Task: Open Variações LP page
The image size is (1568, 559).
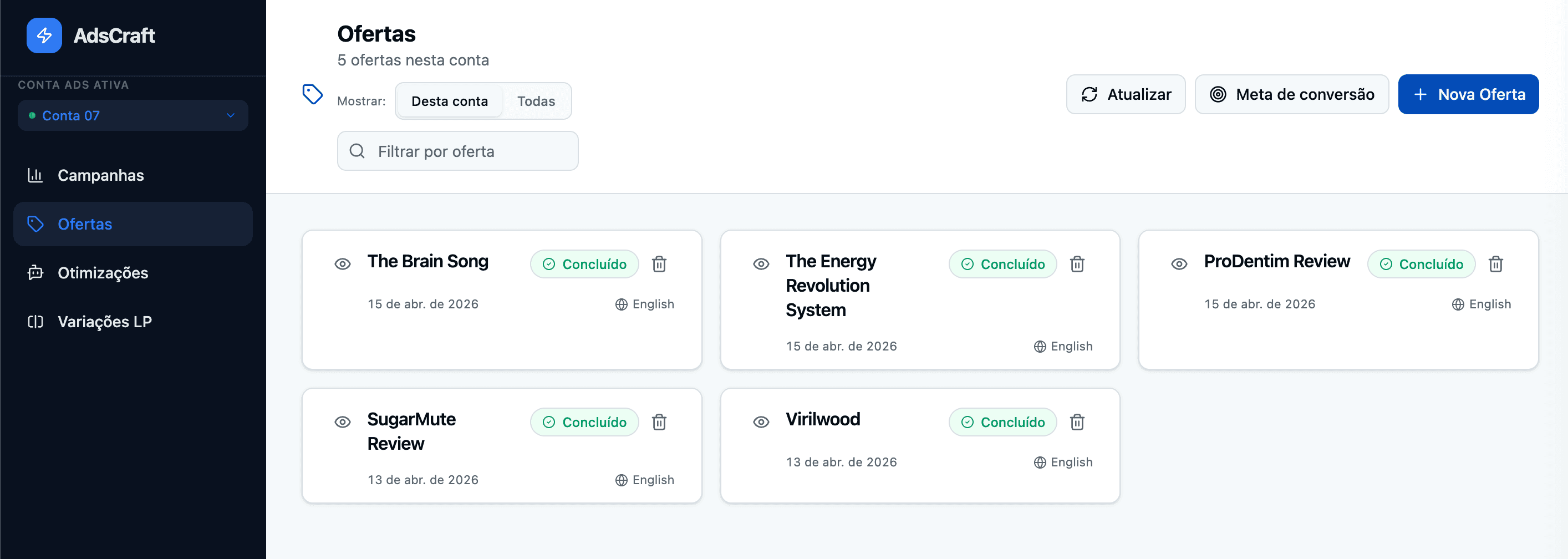Action: (104, 322)
